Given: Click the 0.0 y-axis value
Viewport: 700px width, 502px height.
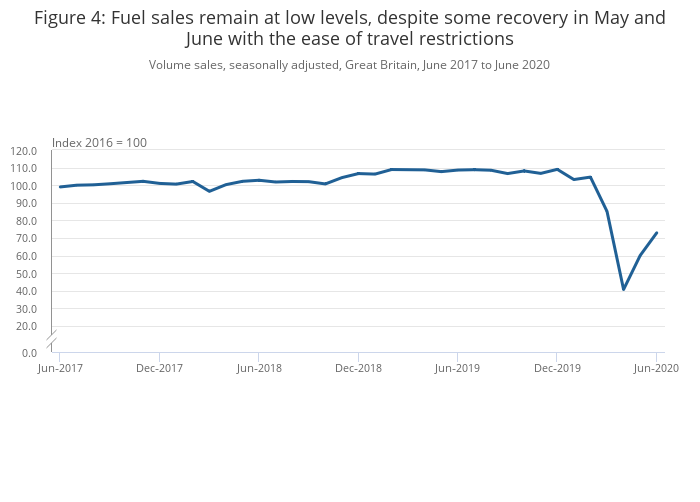Looking at the screenshot, I should pos(29,352).
